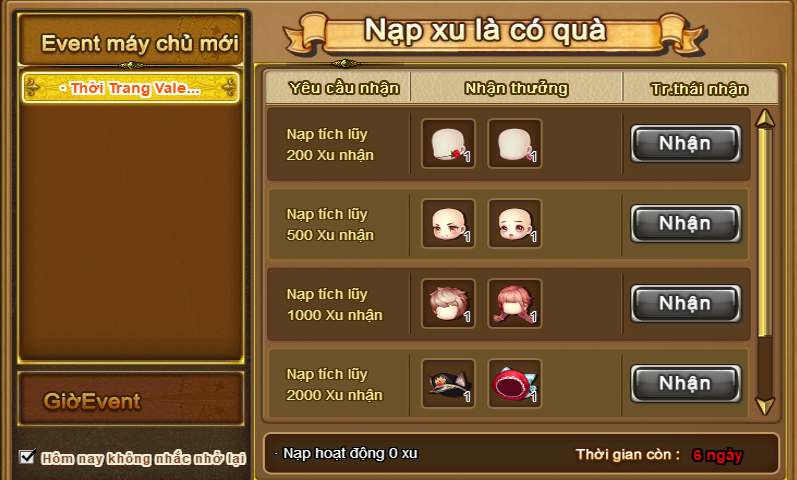Select red braided hair reward icon
Viewport: 797px width, 480px height.
click(x=514, y=304)
